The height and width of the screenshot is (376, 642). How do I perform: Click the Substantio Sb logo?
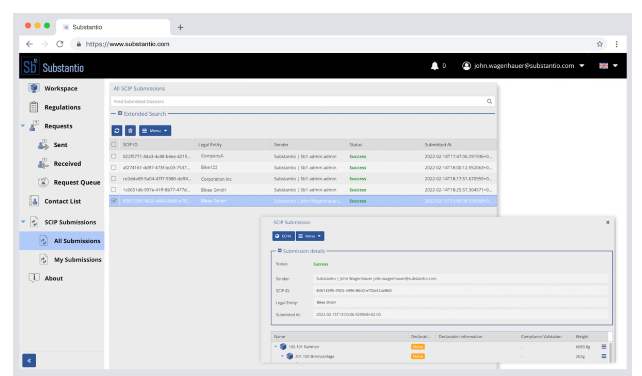point(30,66)
